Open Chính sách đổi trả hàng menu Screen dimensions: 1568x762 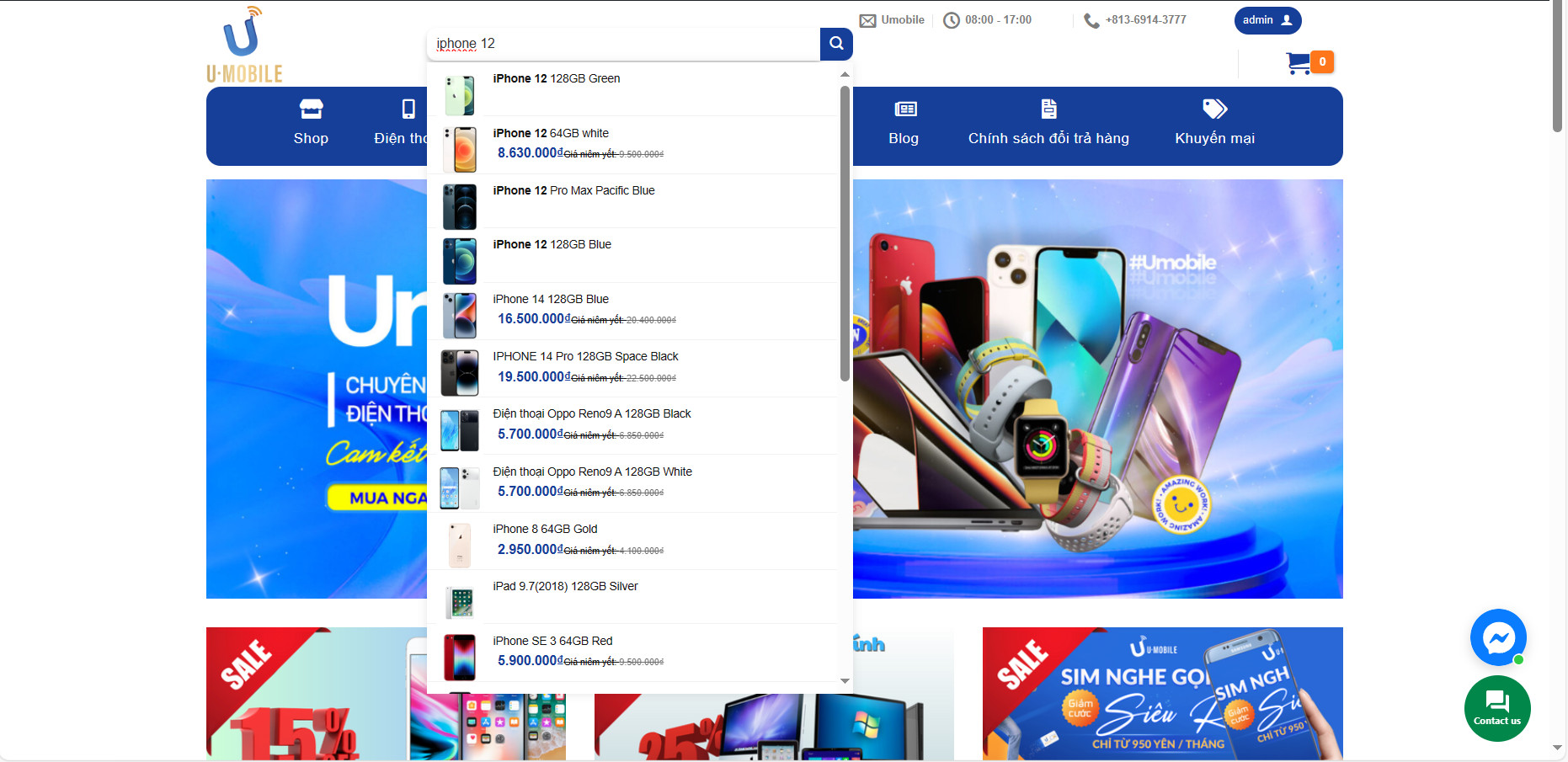click(x=1048, y=138)
